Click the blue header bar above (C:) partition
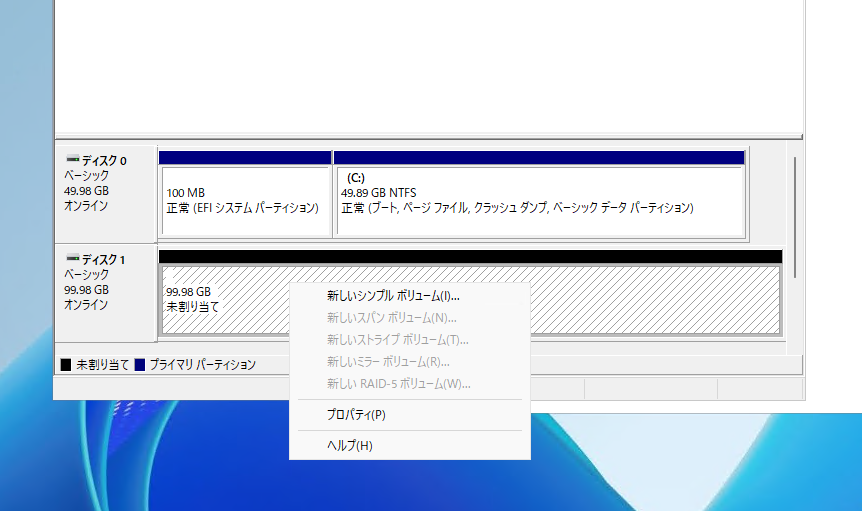Screen dimensions: 862x511 click(540, 158)
